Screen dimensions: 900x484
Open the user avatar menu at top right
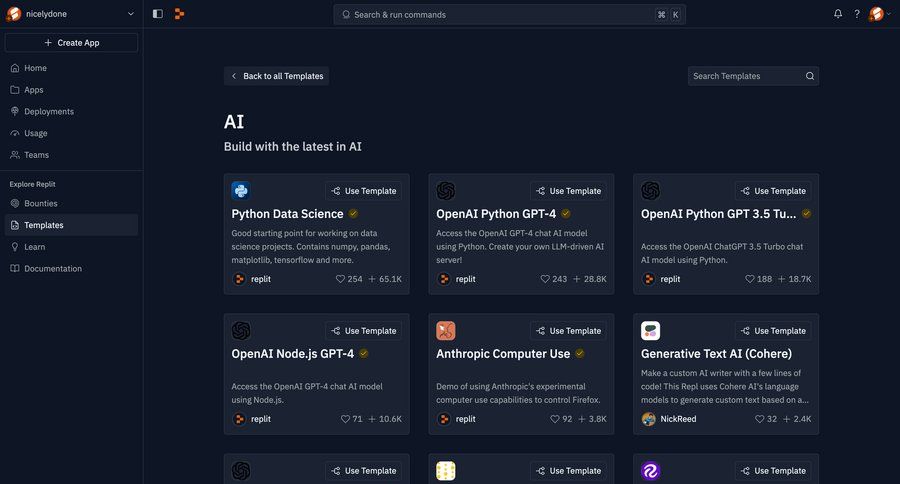pyautogui.click(x=877, y=14)
